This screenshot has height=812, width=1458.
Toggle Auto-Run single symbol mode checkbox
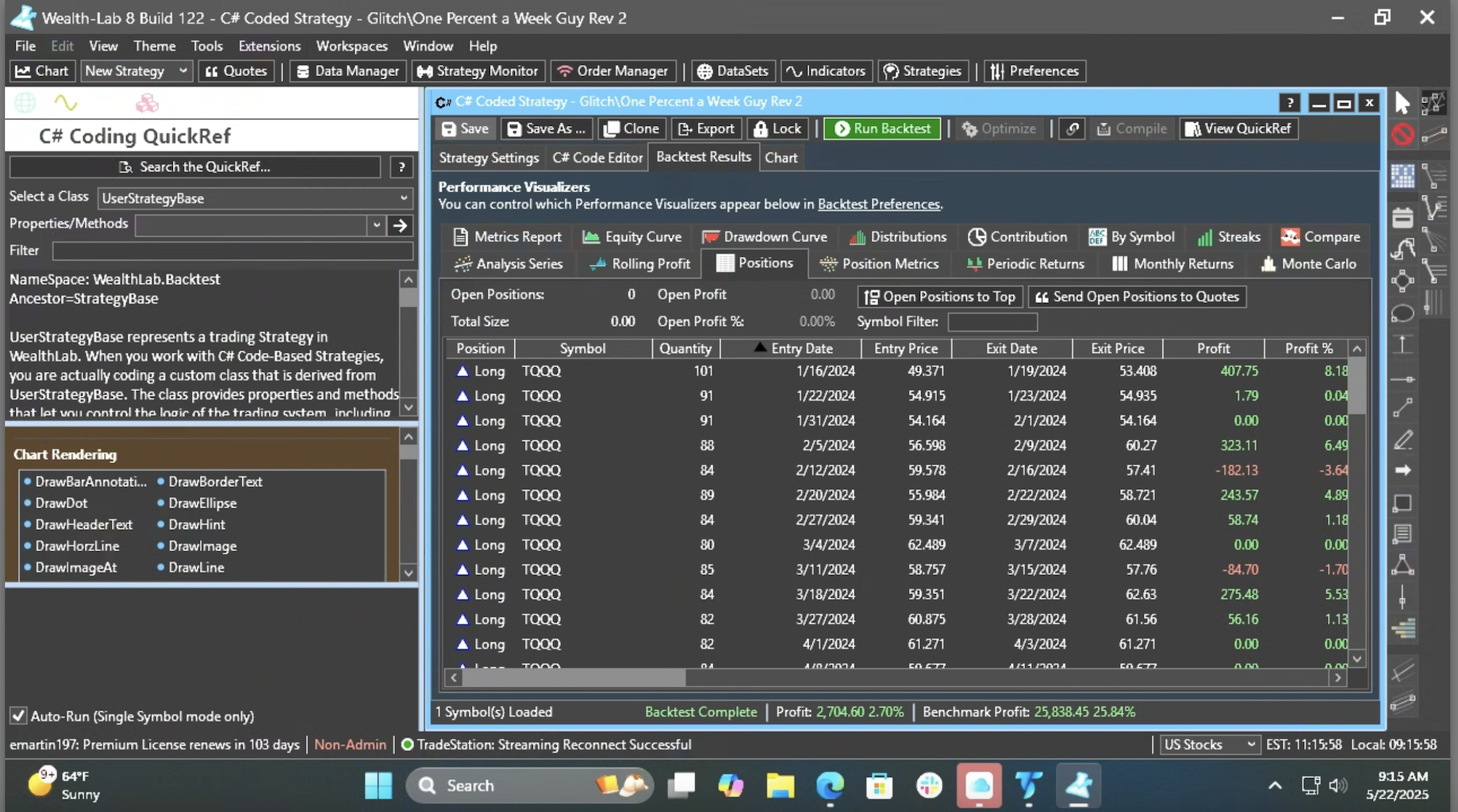pyautogui.click(x=18, y=715)
